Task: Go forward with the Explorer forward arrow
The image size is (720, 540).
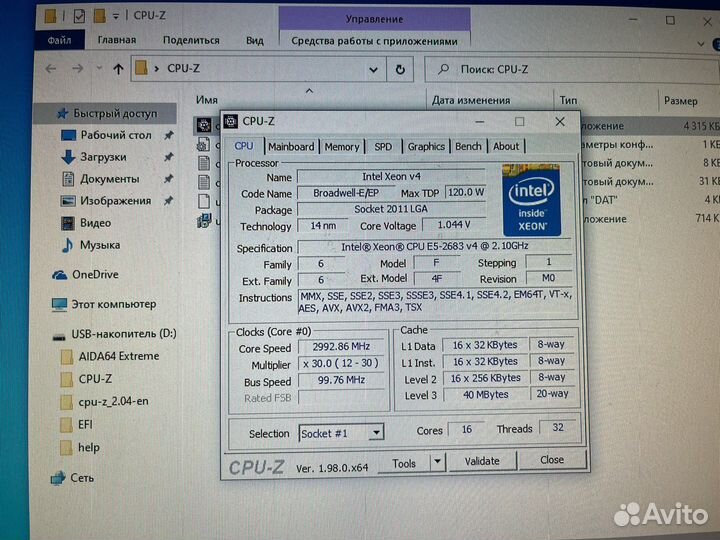Action: tap(78, 69)
